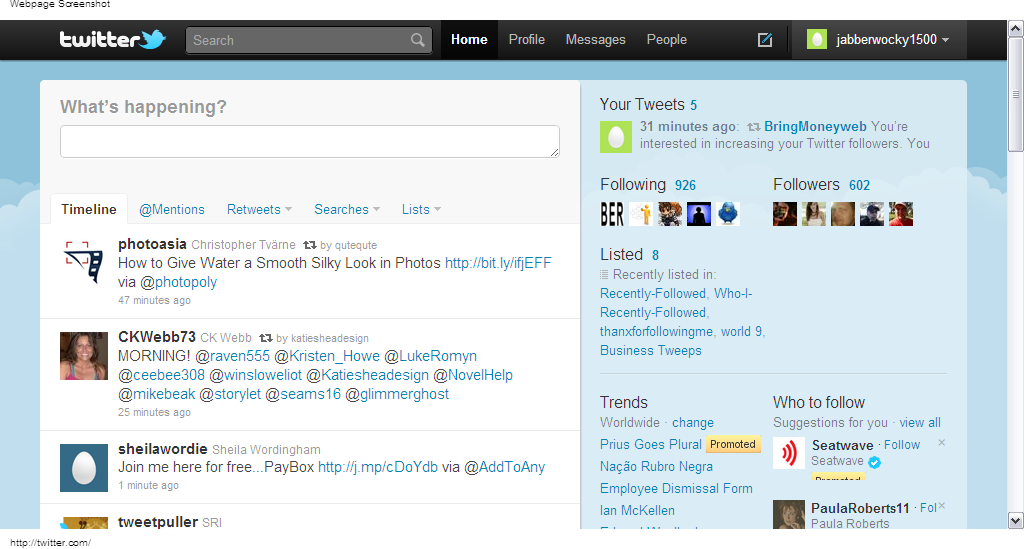Screen dimensions: 1024x549
Task: Click the Seatwave logo in Who to follow
Action: [x=789, y=453]
